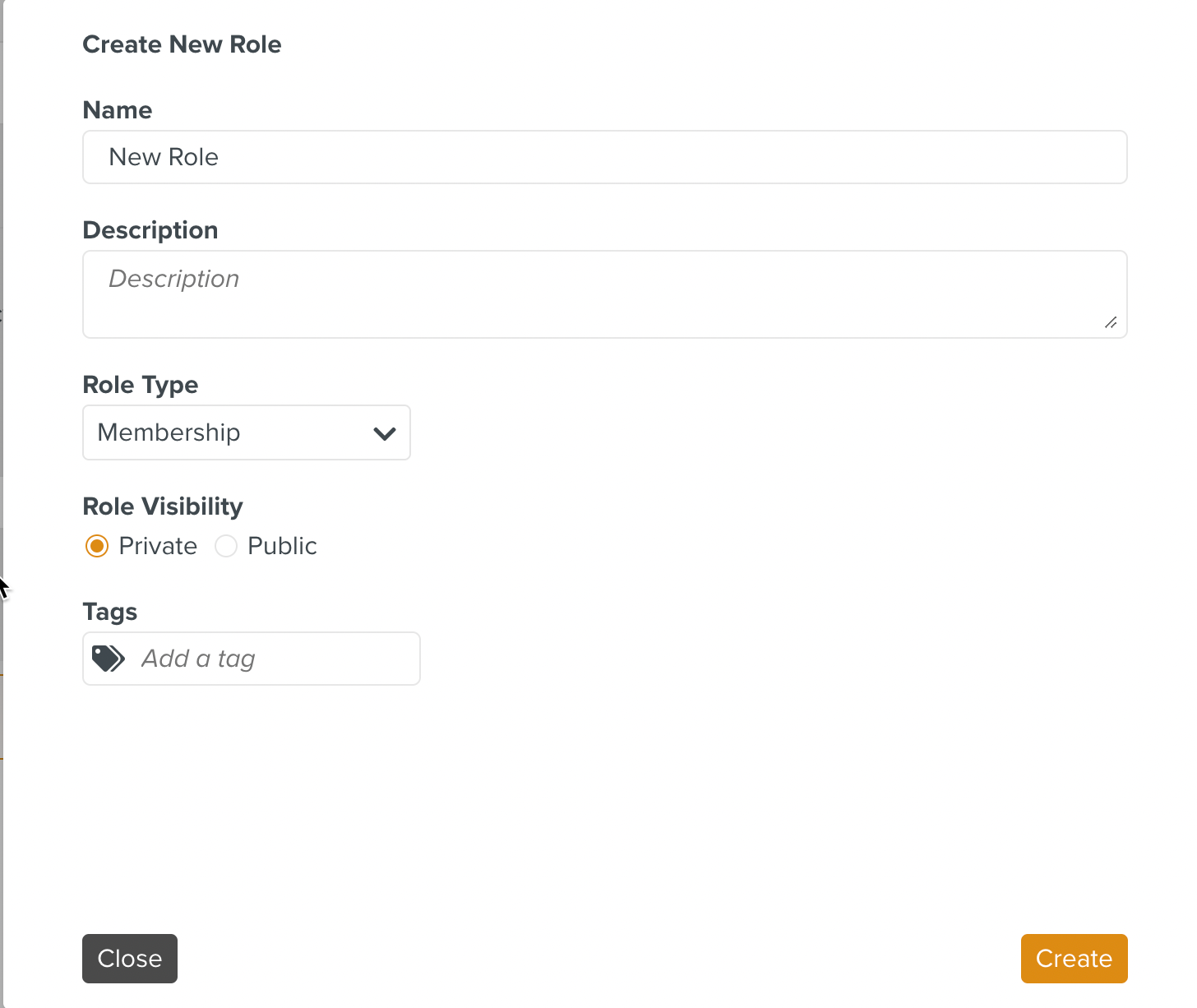This screenshot has width=1197, height=1008.
Task: Click into the Description text area
Action: pos(604,294)
